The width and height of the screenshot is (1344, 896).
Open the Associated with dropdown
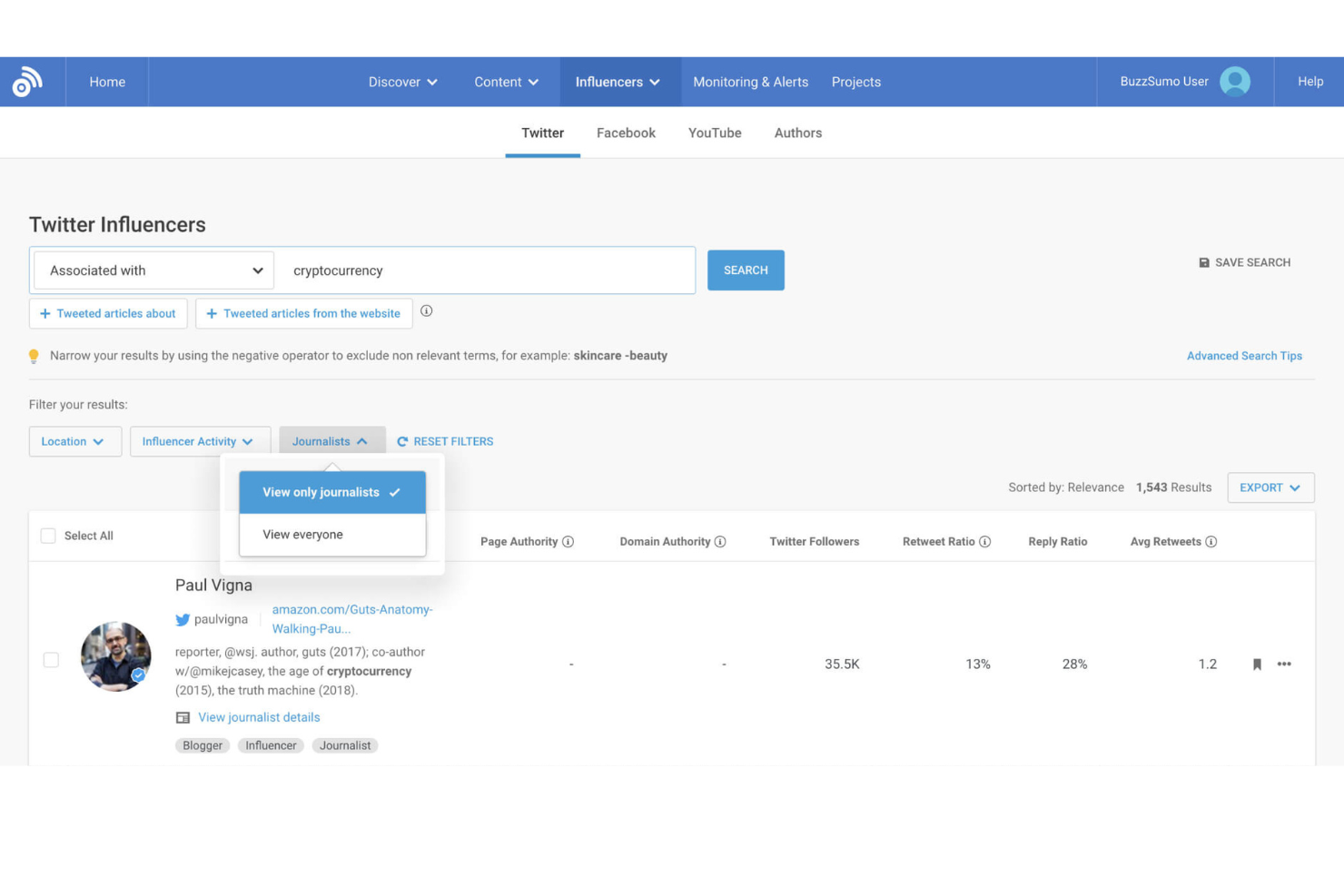click(x=152, y=270)
